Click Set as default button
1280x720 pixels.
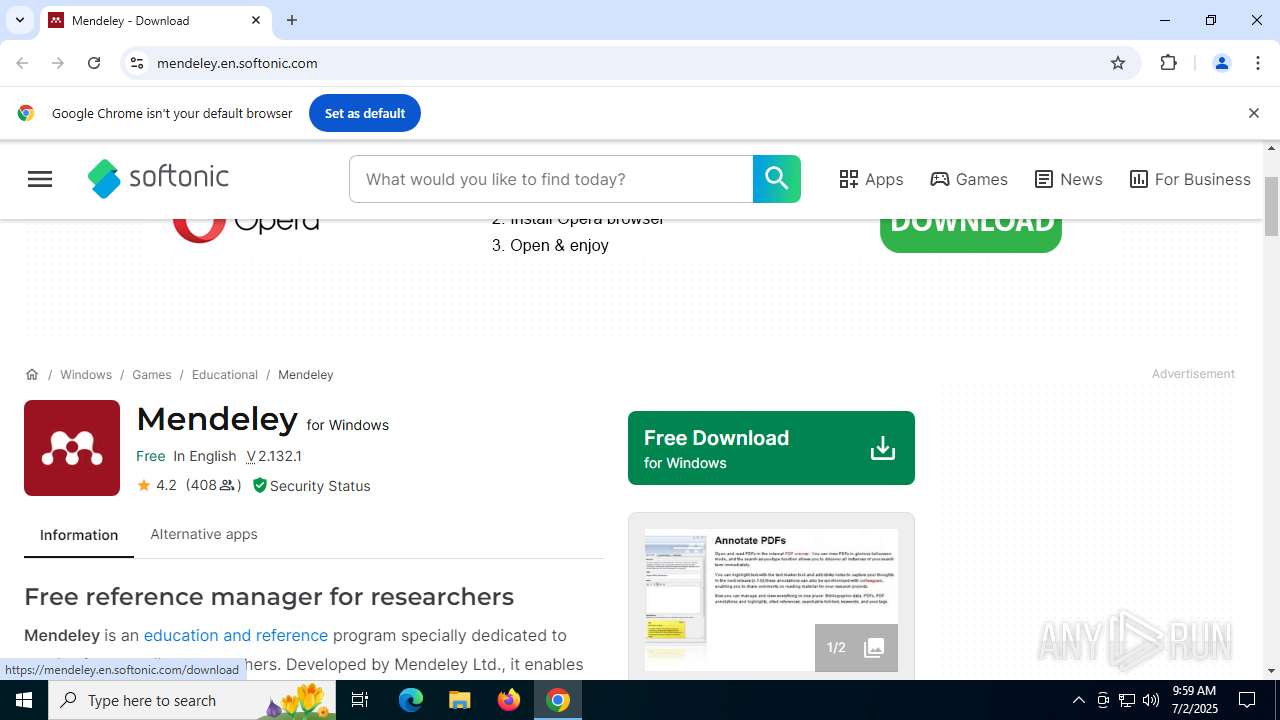(365, 113)
